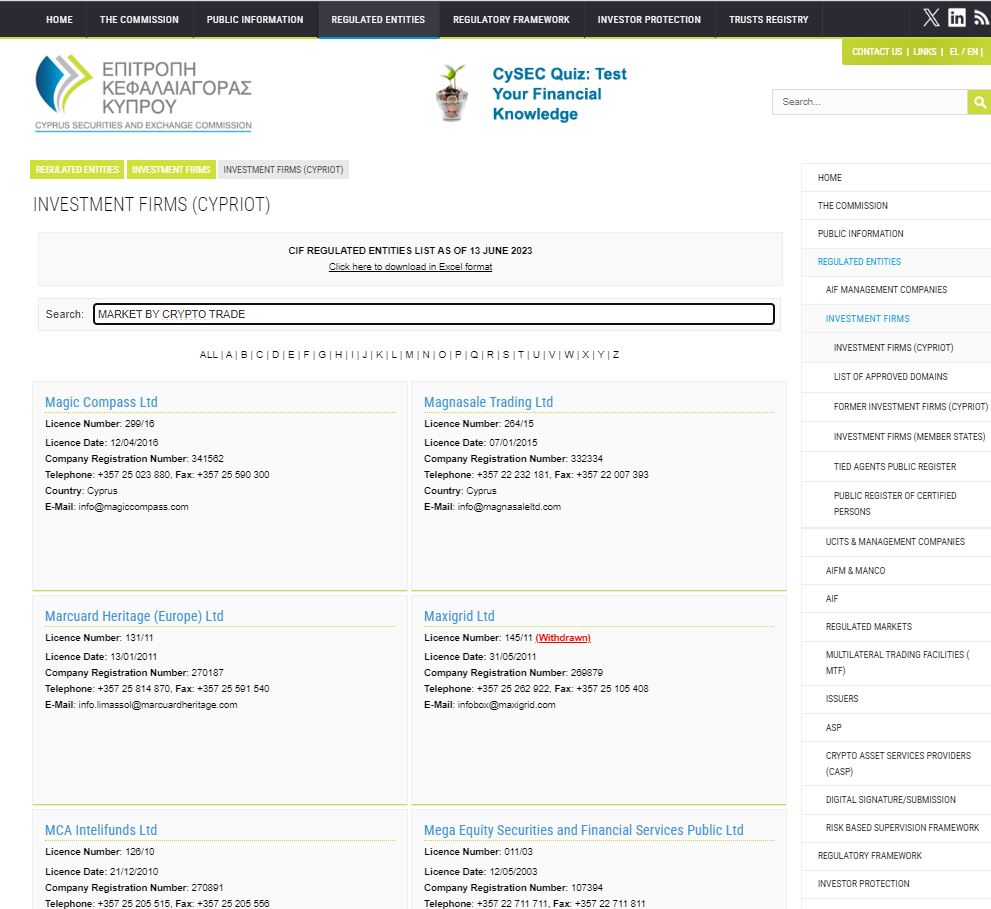Screen dimensions: 991x909
Task: Click the red Withdrawn link
Action: click(562, 638)
